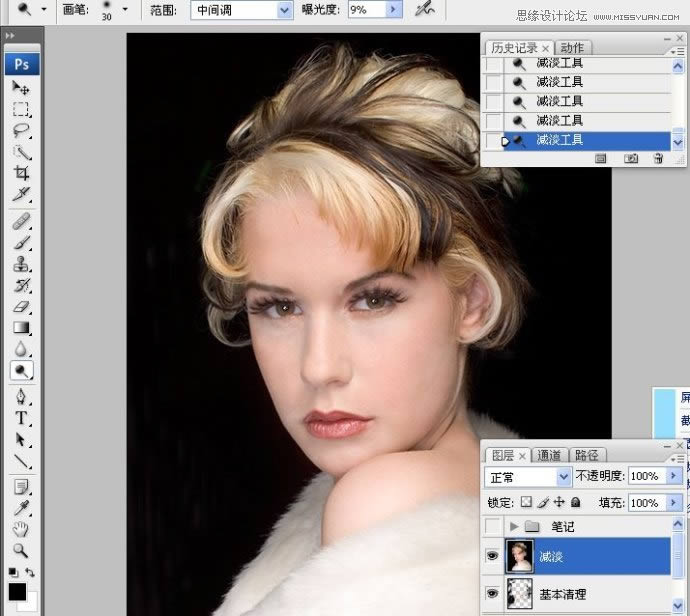Image resolution: width=690 pixels, height=616 pixels.
Task: Select the Zoom tool in toolbox
Action: tap(21, 551)
